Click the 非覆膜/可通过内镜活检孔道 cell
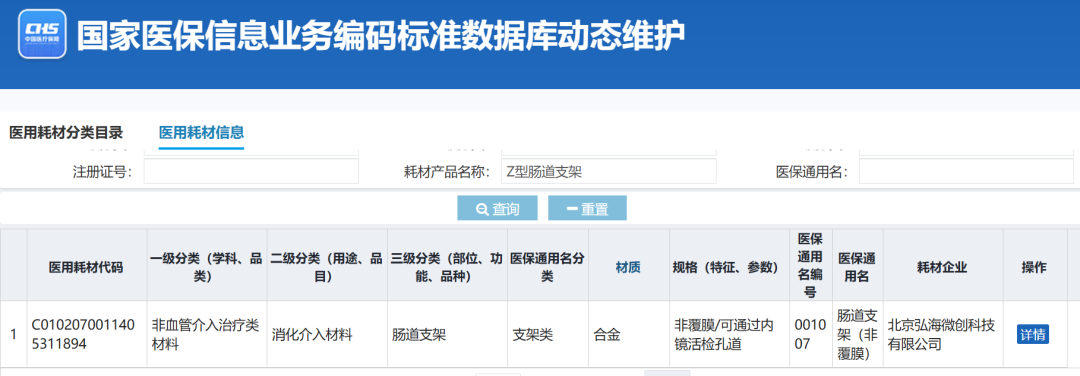1080x376 pixels. 729,335
